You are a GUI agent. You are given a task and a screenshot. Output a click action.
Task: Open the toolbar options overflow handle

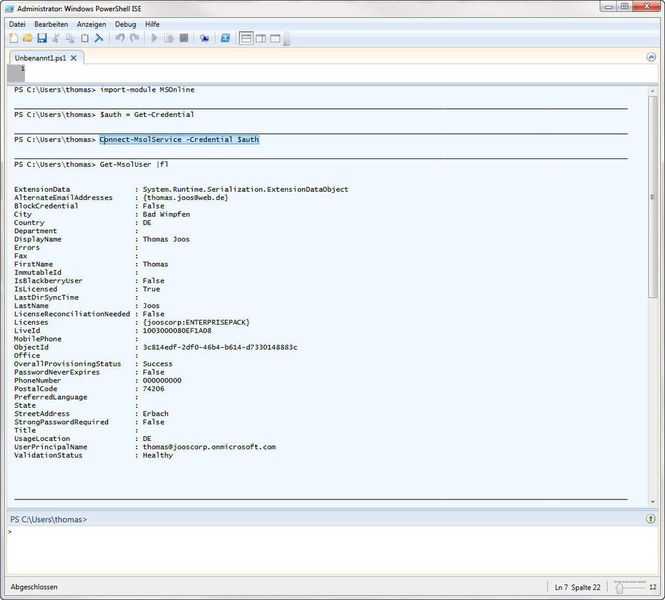[287, 39]
